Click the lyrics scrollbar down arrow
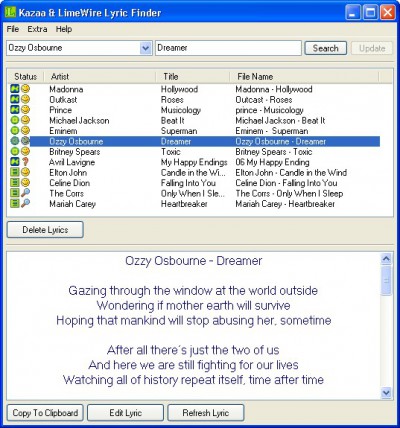Image resolution: width=400 pixels, height=428 pixels. coord(386,393)
